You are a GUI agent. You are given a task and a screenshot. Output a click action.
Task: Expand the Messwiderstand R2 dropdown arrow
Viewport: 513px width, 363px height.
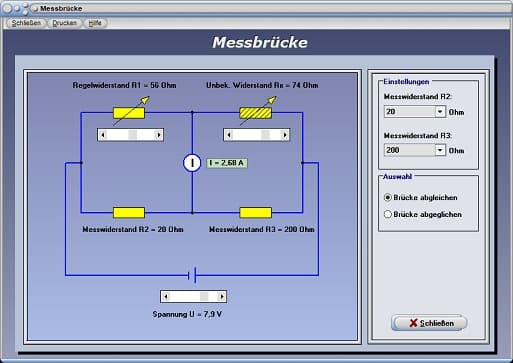[440, 112]
